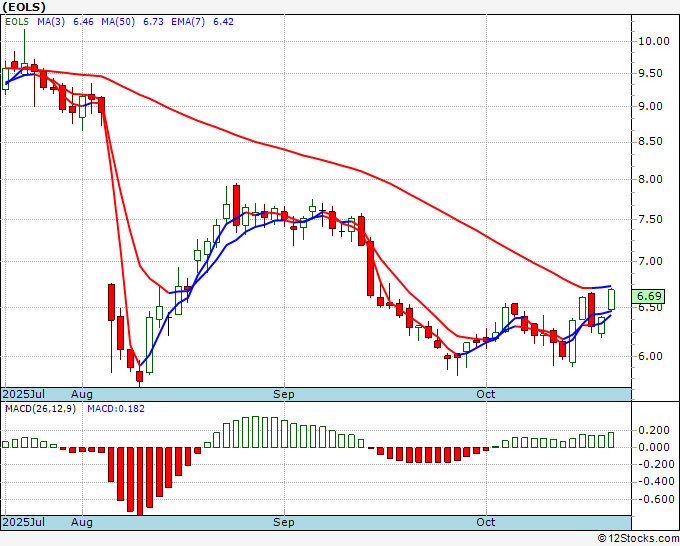
Task: Click the 8.50 price axis label
Action: pos(650,141)
